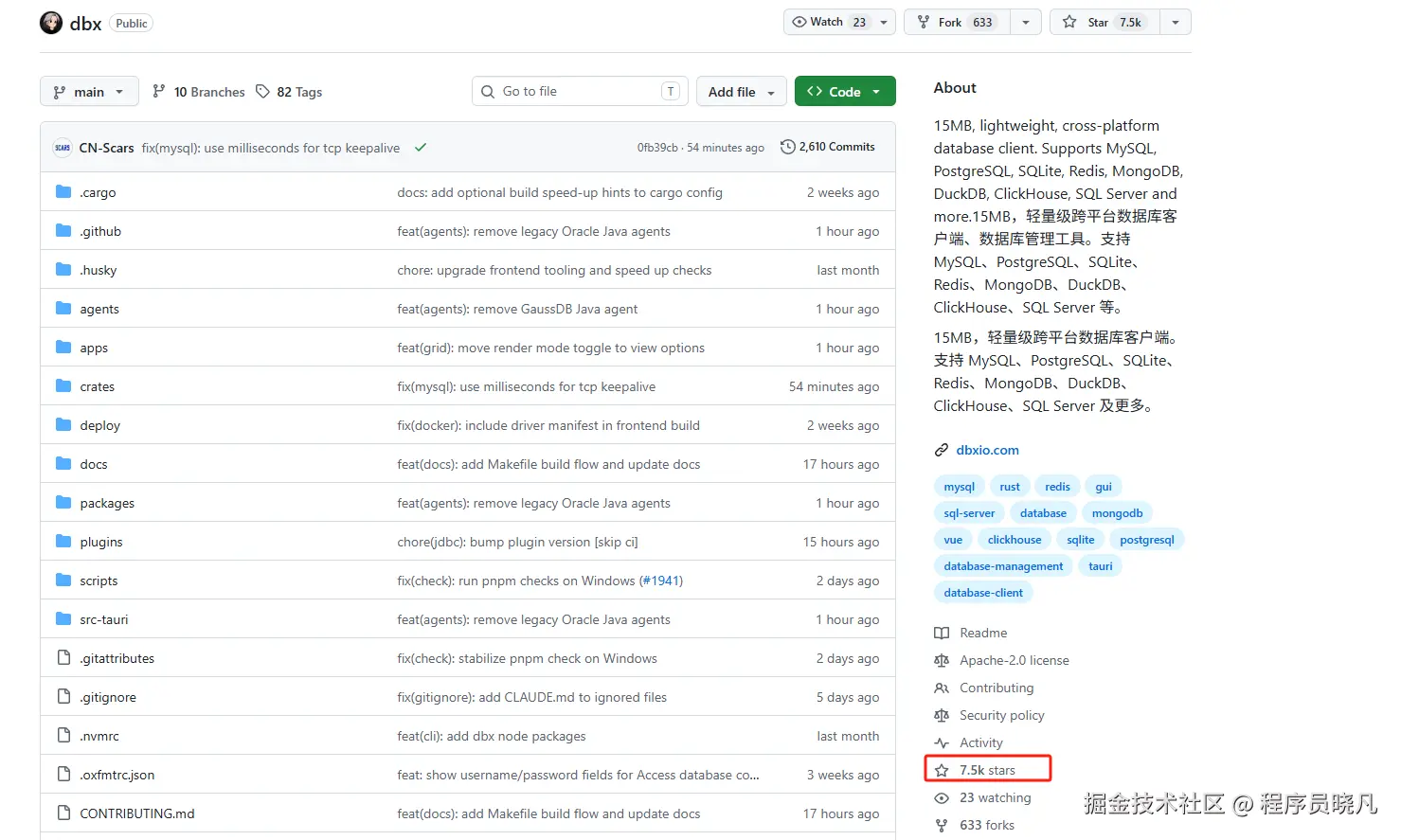Click the packages folder icon
Viewport: 1401px width, 840px height.
click(63, 503)
